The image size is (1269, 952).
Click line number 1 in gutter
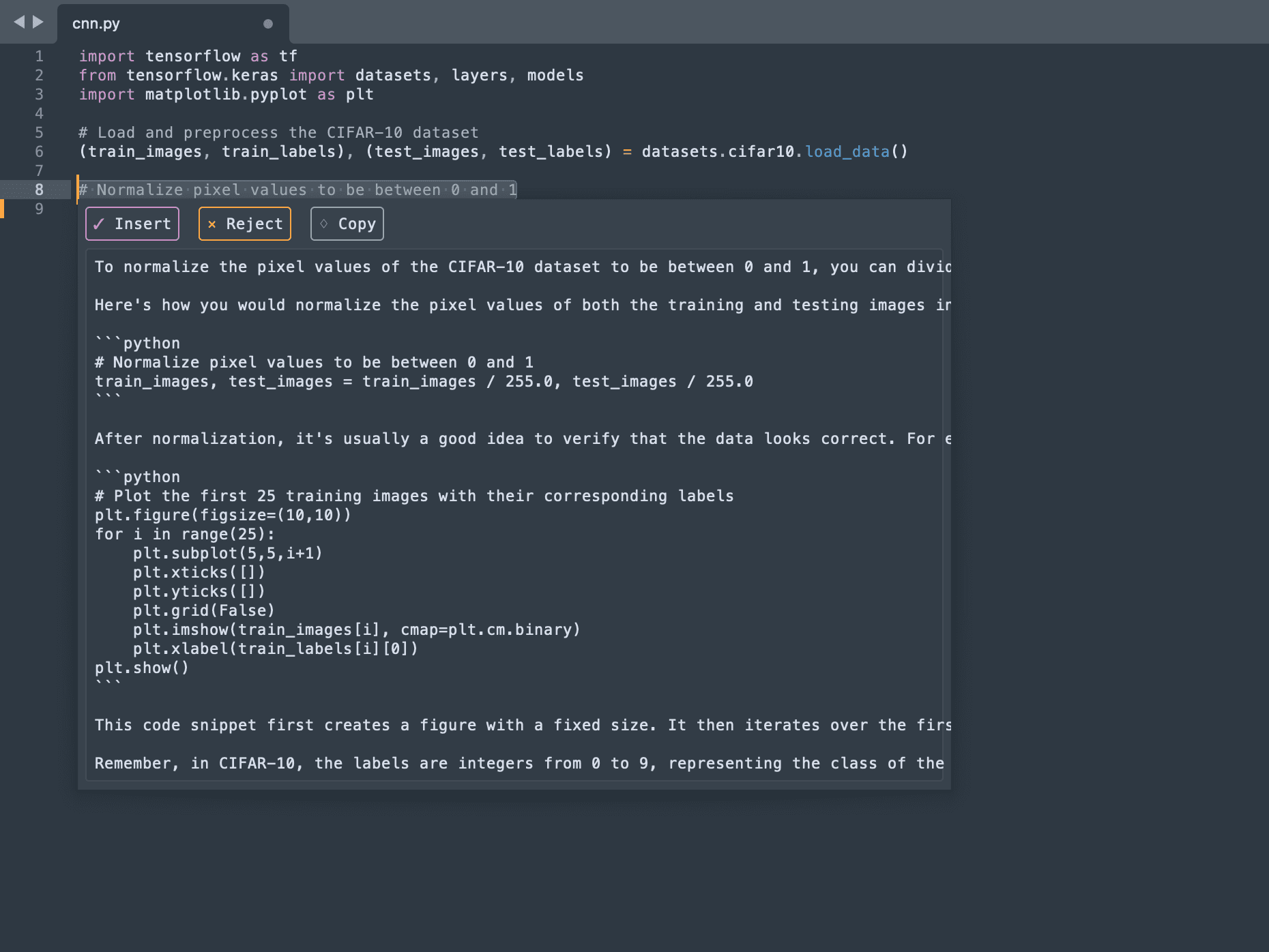[x=39, y=56]
